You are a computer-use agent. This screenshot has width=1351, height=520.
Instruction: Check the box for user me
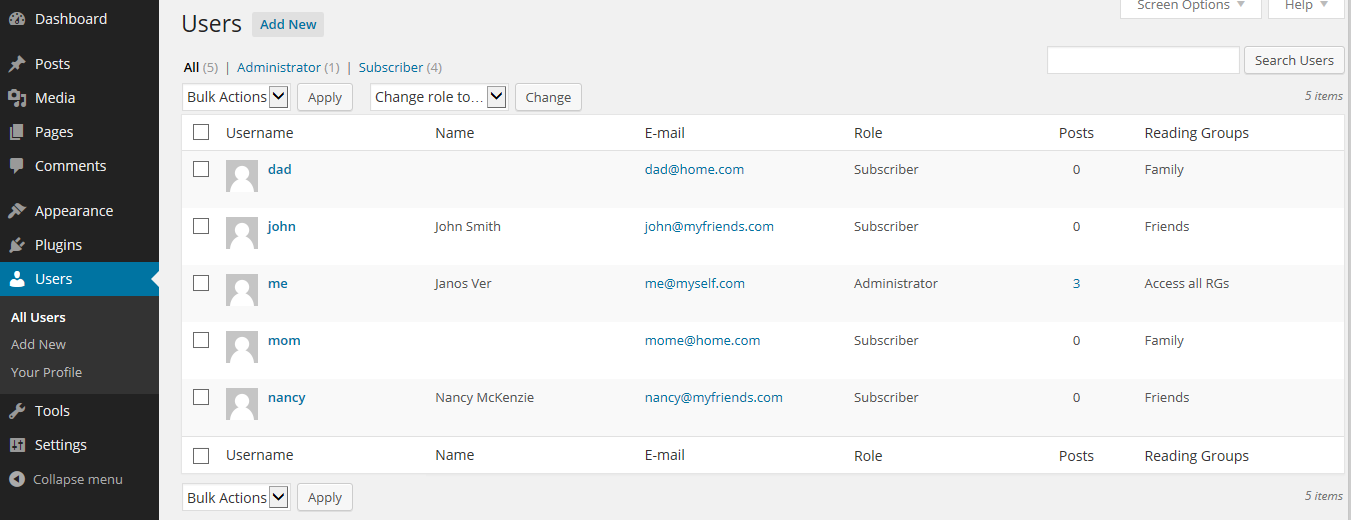201,283
